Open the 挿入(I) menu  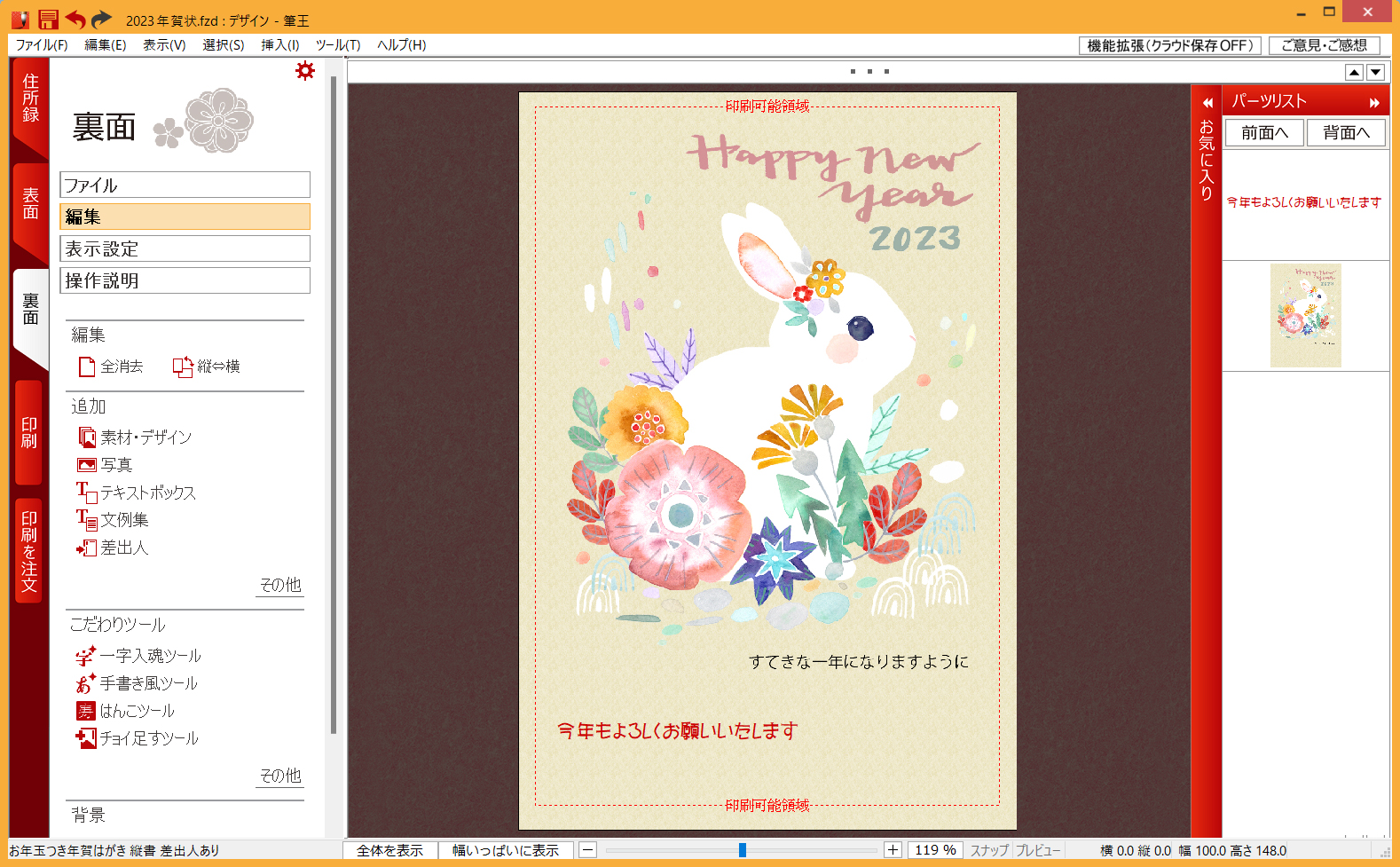click(x=279, y=45)
